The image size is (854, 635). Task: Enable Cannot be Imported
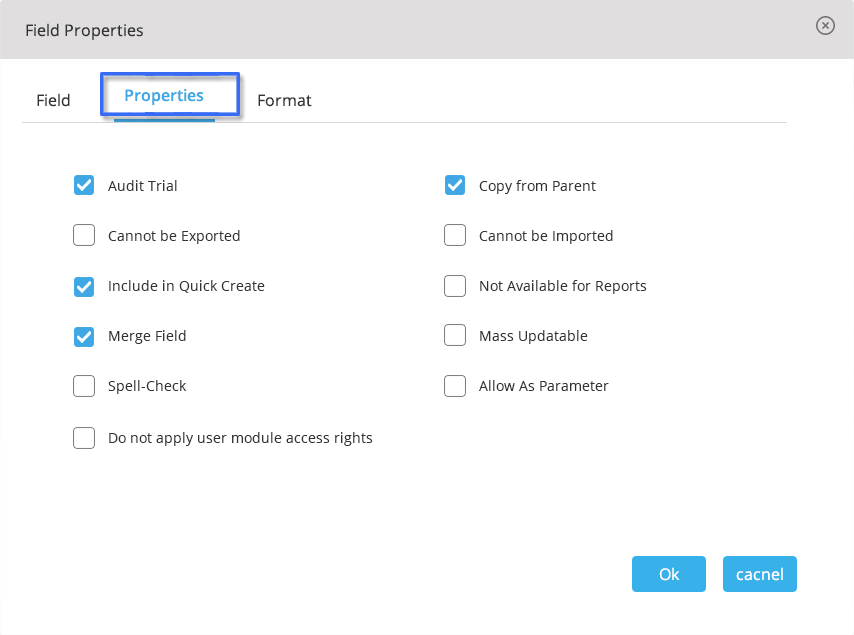click(455, 235)
